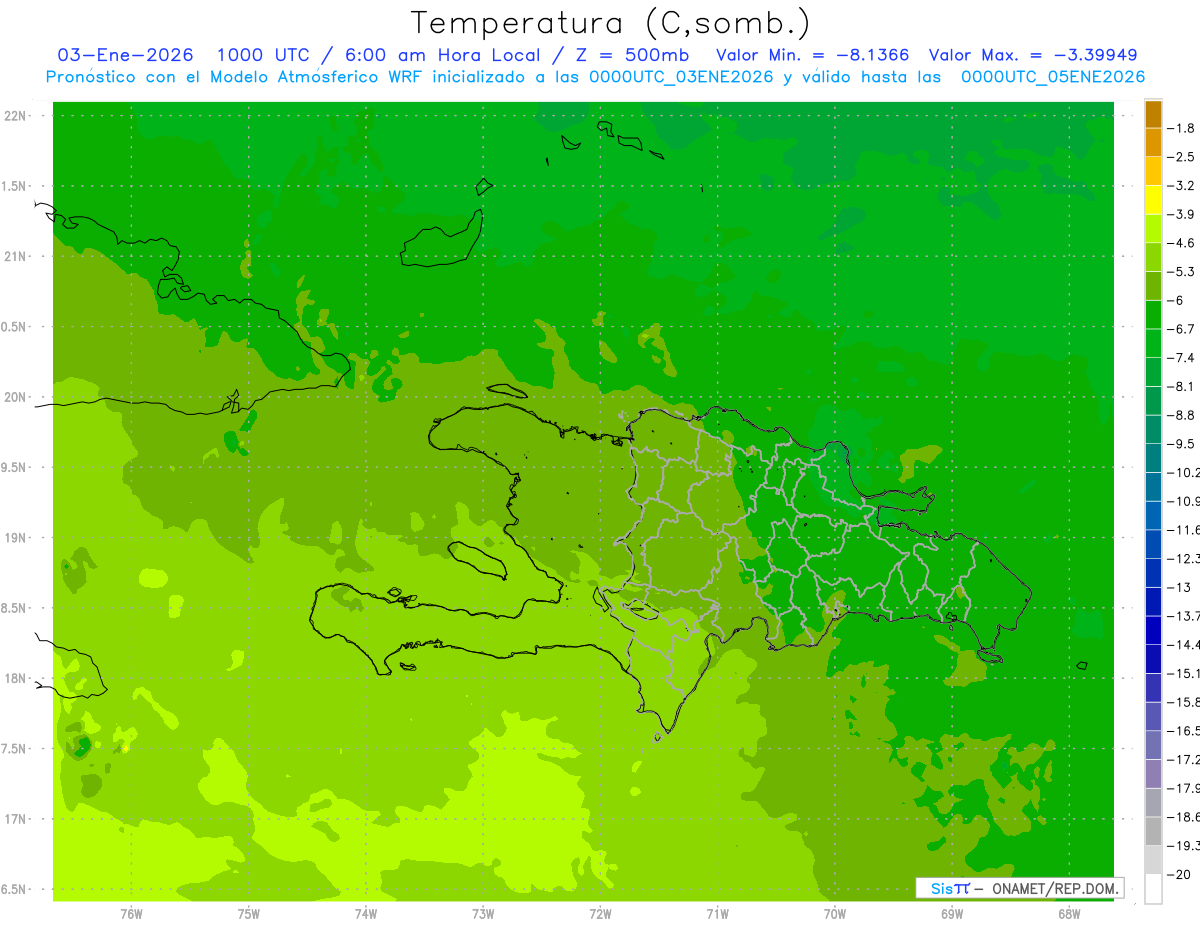Click the legend swatch between -4.6 and -5.3
Screen dimensions: 1200x927
coord(1153,257)
